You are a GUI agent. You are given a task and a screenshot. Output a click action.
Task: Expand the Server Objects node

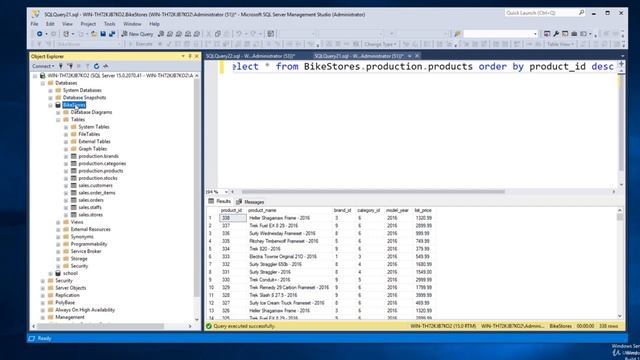tap(43, 288)
